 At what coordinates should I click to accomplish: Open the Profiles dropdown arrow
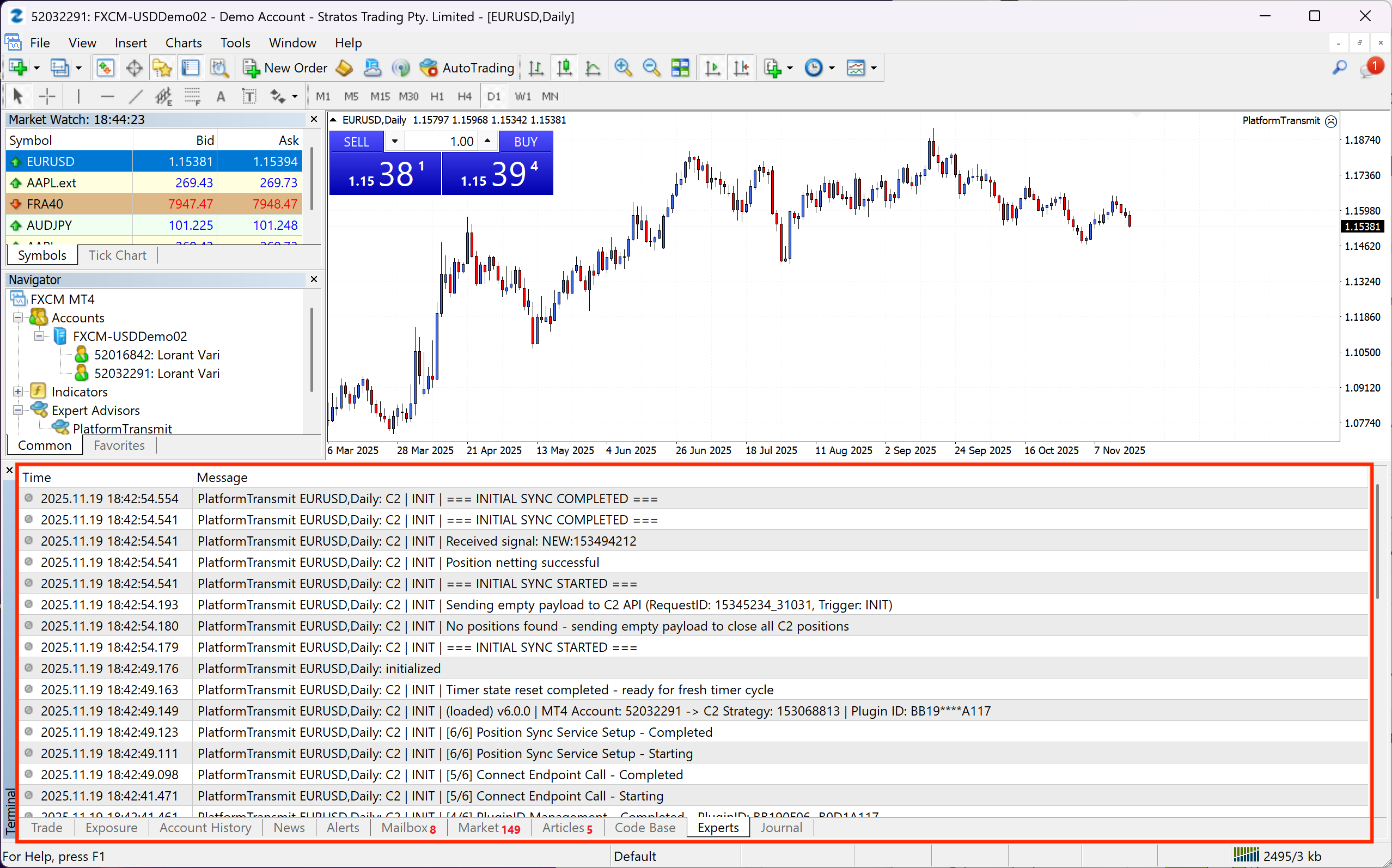[78, 68]
